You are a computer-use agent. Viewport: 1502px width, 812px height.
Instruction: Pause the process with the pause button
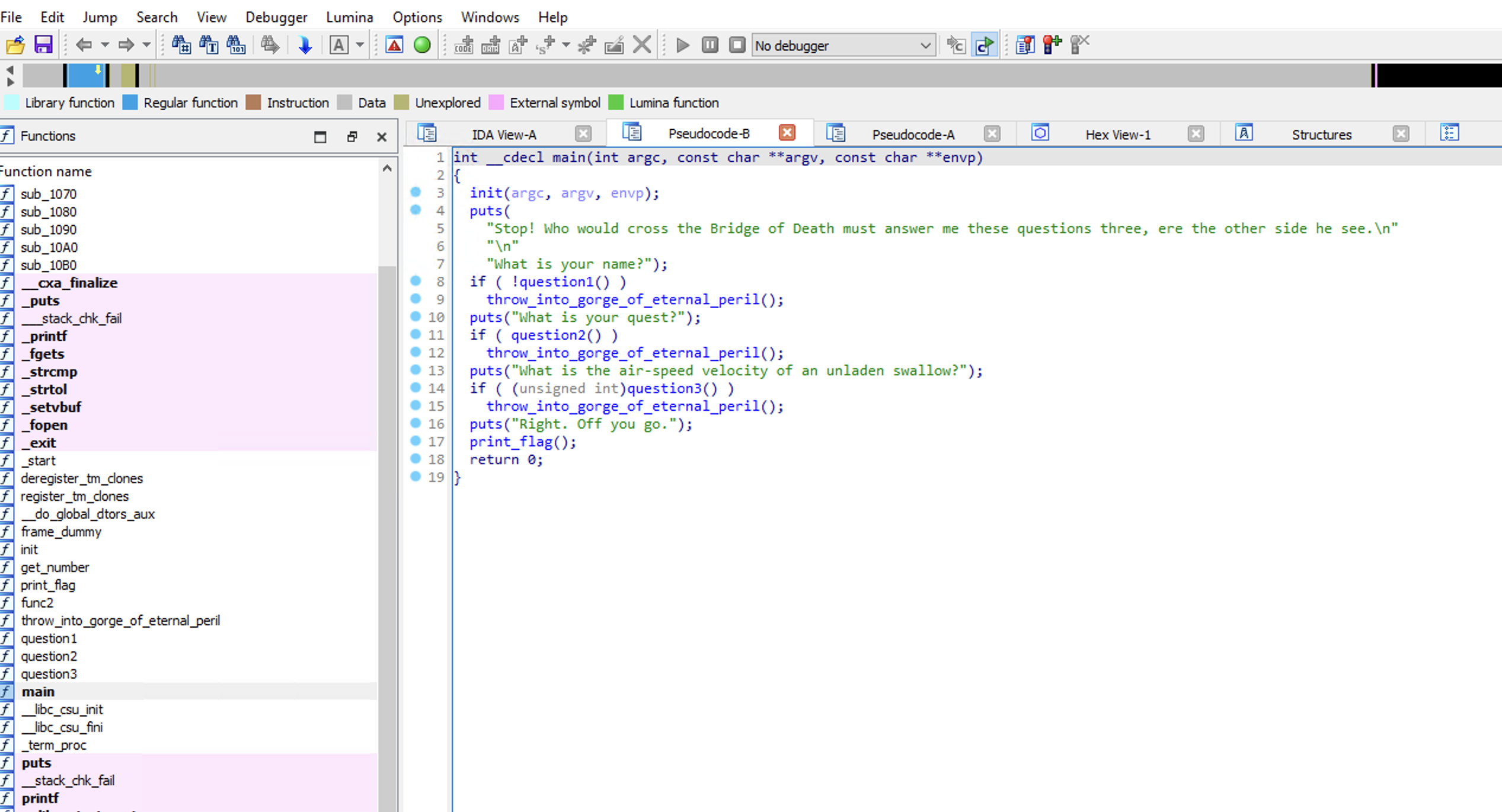point(710,45)
